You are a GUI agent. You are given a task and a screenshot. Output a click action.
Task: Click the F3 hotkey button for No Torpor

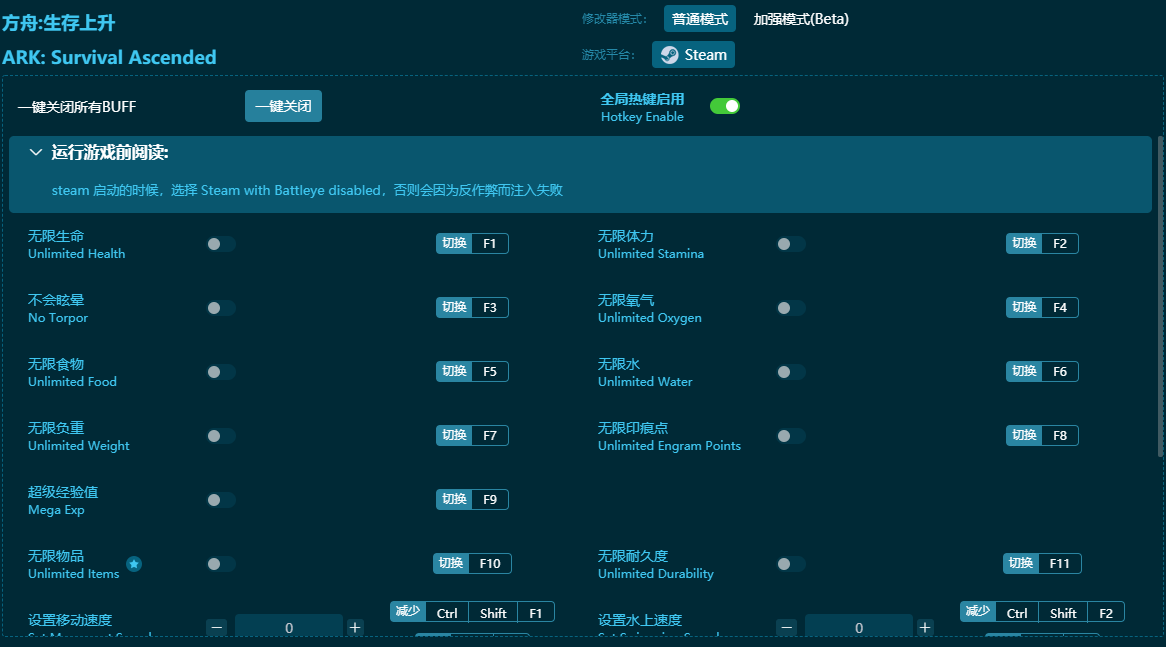pyautogui.click(x=472, y=307)
